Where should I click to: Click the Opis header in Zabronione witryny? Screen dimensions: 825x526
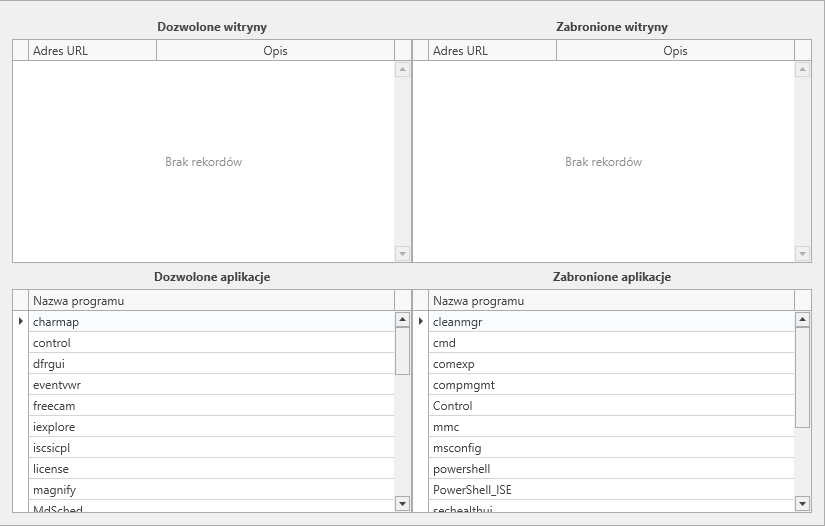pyautogui.click(x=675, y=50)
